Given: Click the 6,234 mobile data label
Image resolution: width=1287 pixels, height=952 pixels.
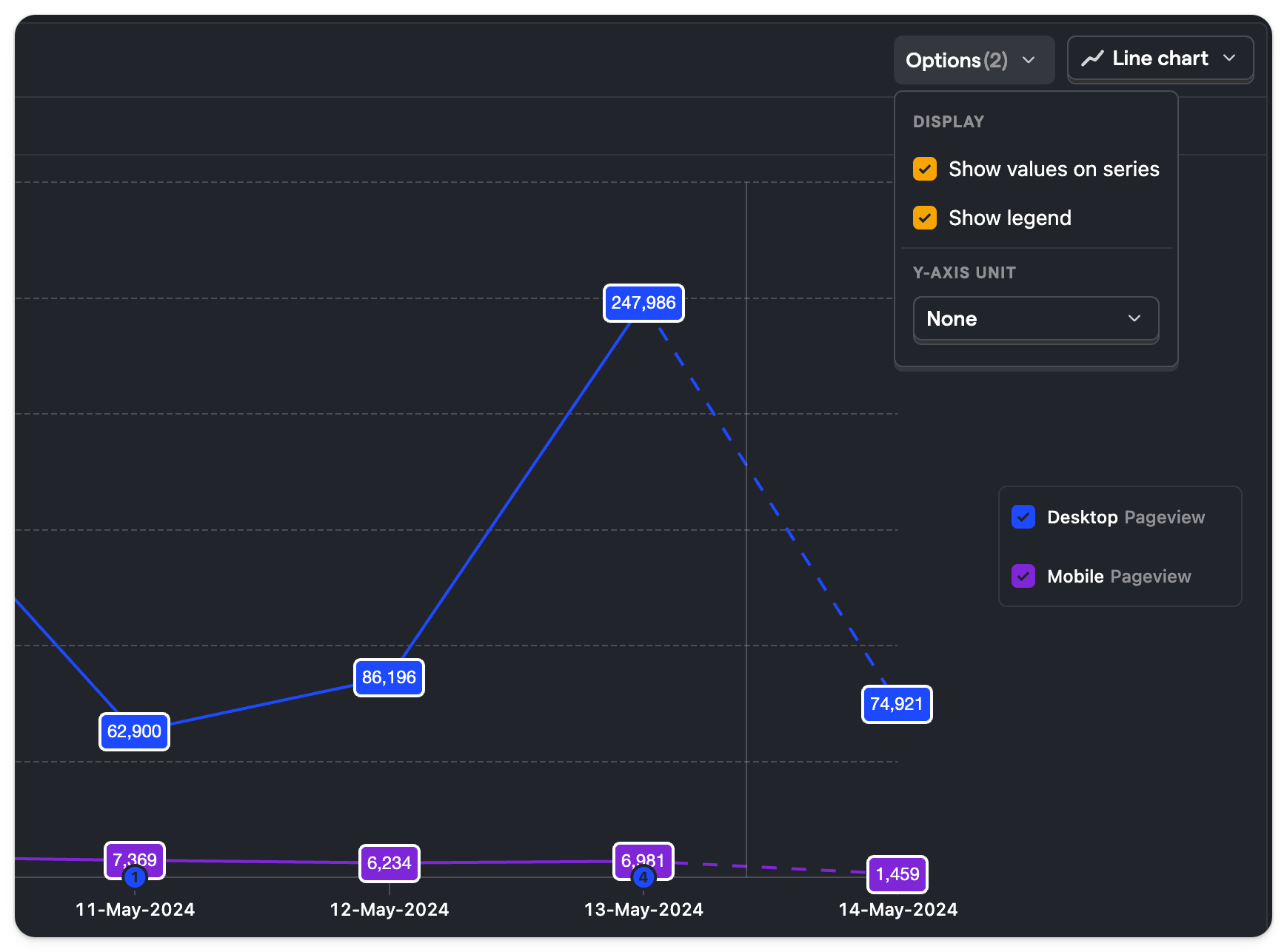Looking at the screenshot, I should tap(389, 863).
